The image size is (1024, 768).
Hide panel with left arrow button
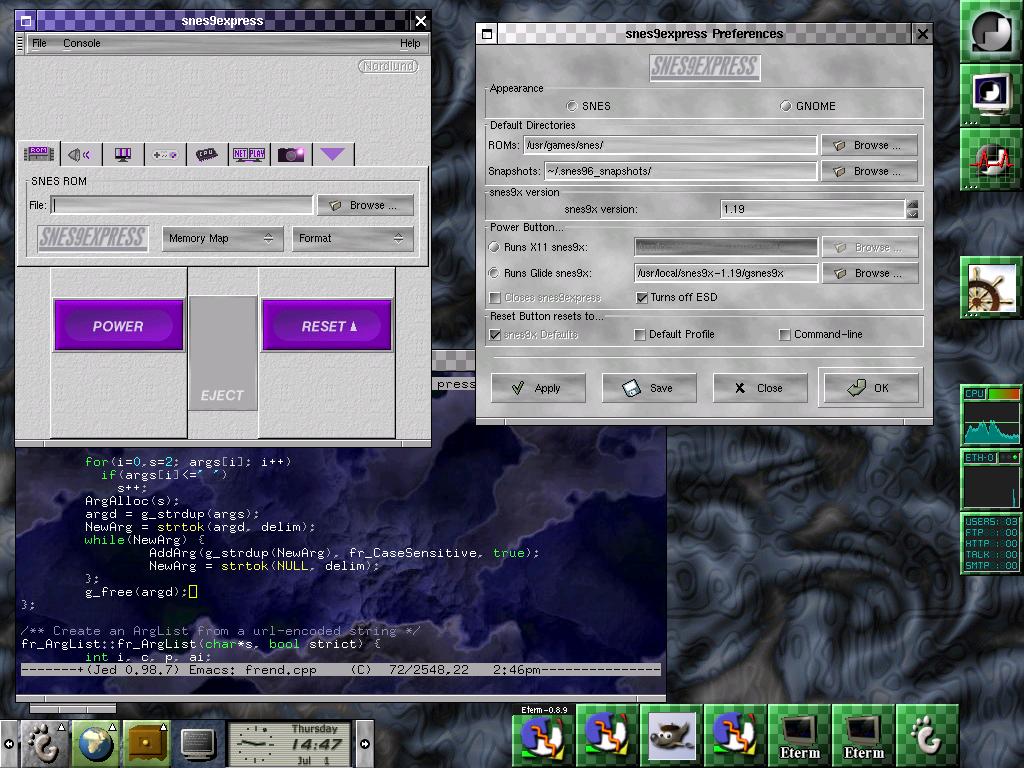8,743
